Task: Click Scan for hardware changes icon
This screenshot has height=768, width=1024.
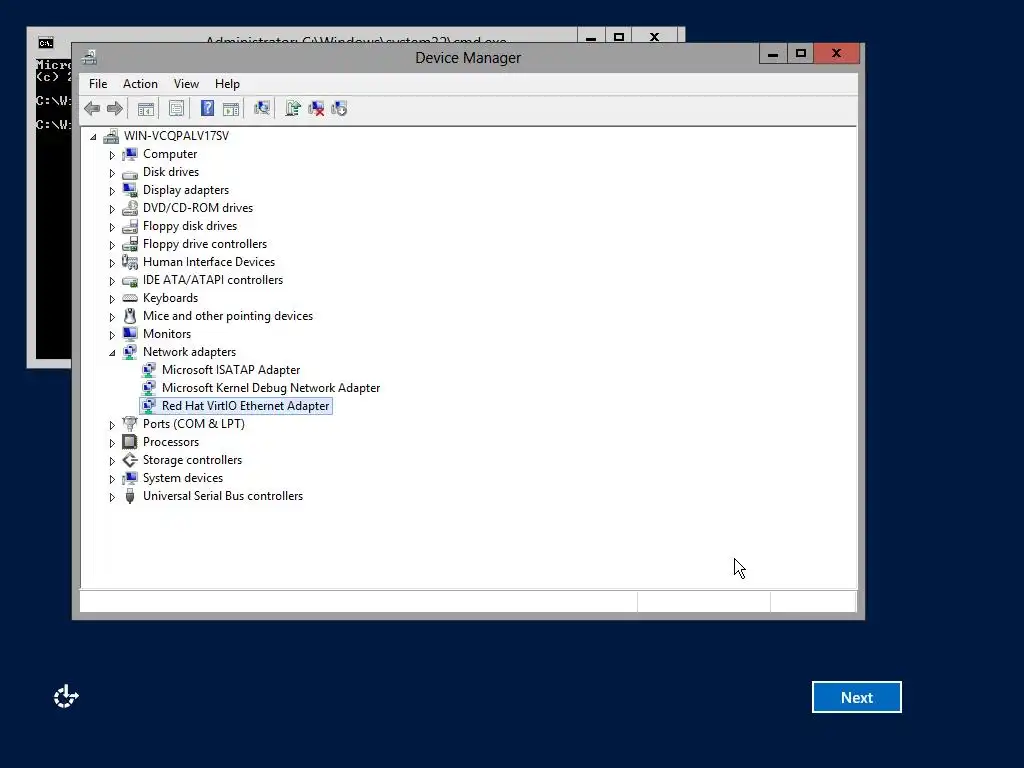Action: click(x=262, y=108)
